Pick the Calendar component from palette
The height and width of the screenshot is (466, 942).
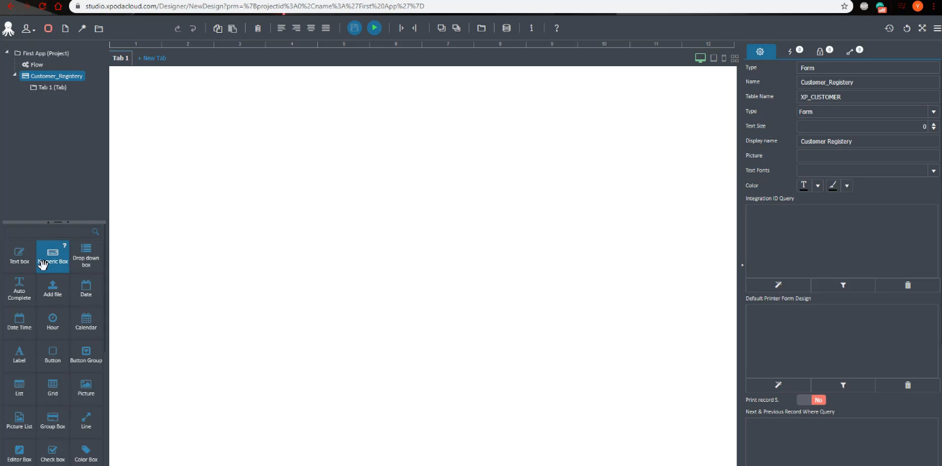tap(86, 322)
